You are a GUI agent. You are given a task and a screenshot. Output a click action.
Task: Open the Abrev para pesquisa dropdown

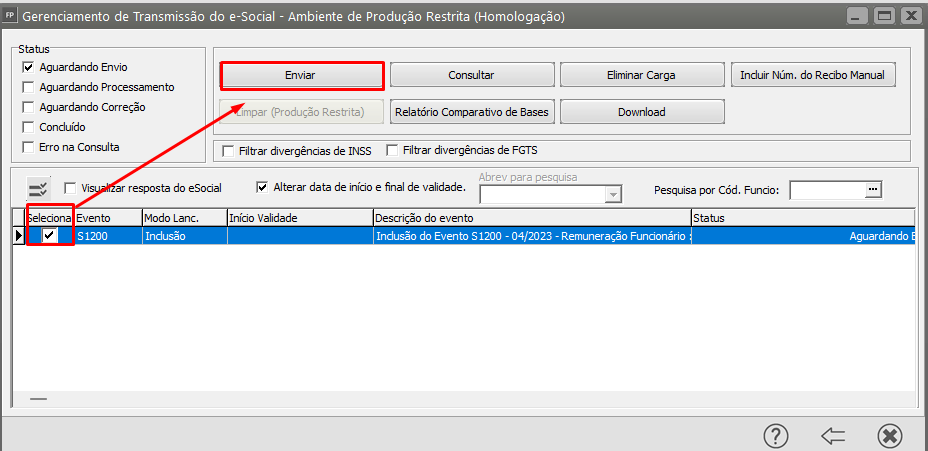(614, 194)
